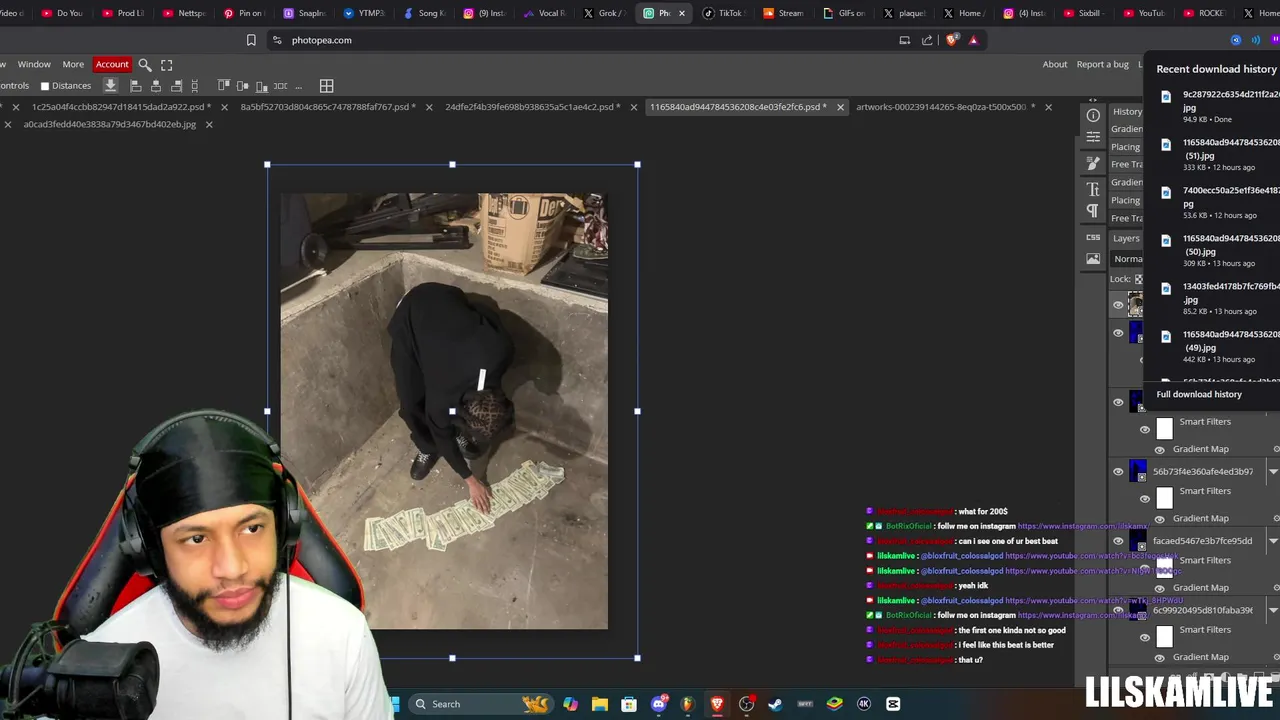The height and width of the screenshot is (720, 1280).
Task: Click distribute horizontal spacing icon
Action: (281, 86)
